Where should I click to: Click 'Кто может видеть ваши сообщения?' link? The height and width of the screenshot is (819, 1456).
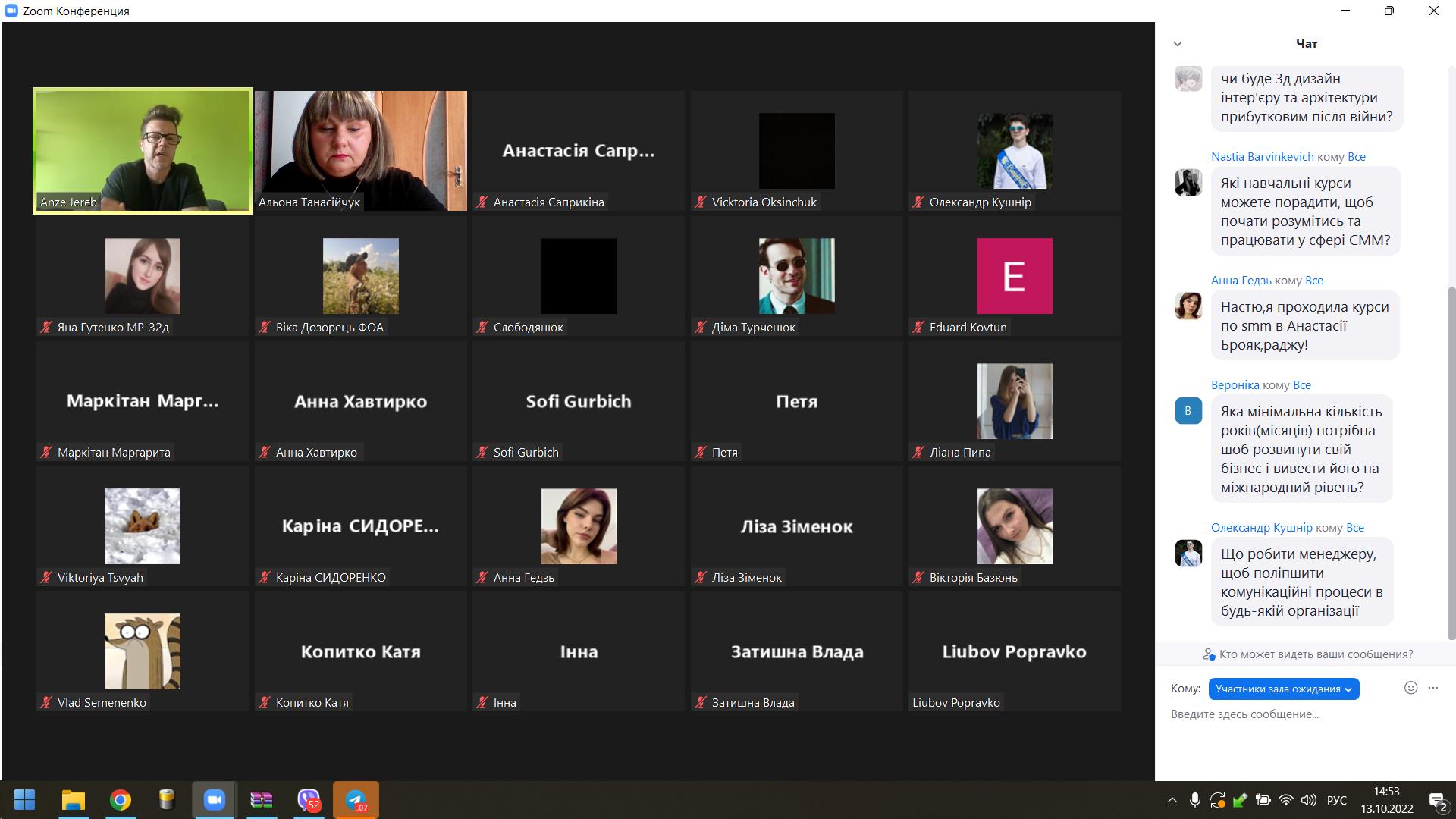[x=1315, y=654]
